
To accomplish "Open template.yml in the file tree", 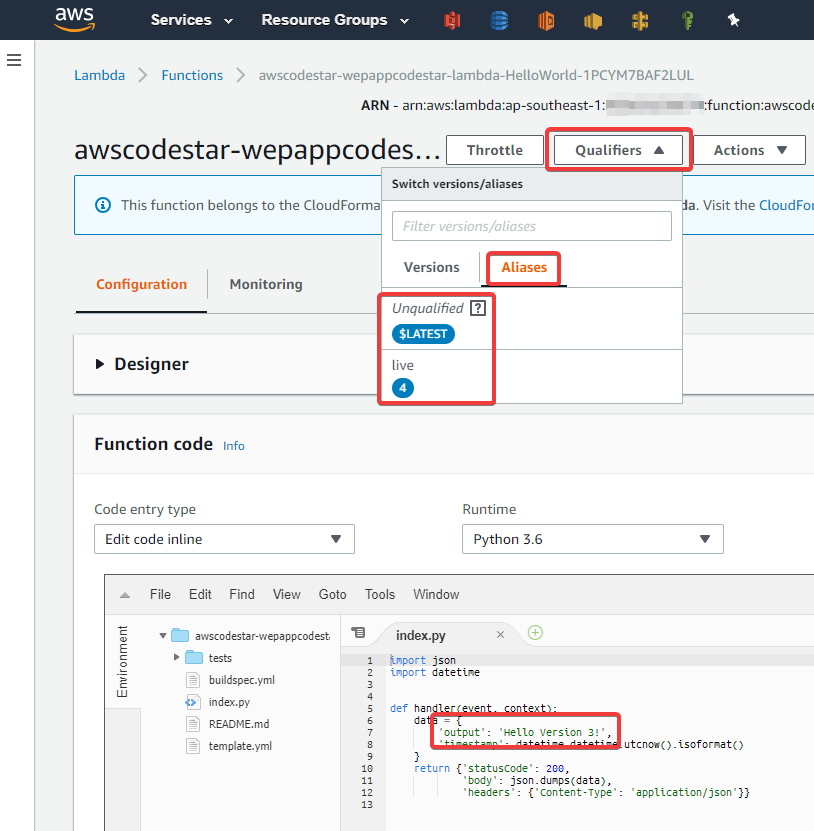I will point(240,746).
